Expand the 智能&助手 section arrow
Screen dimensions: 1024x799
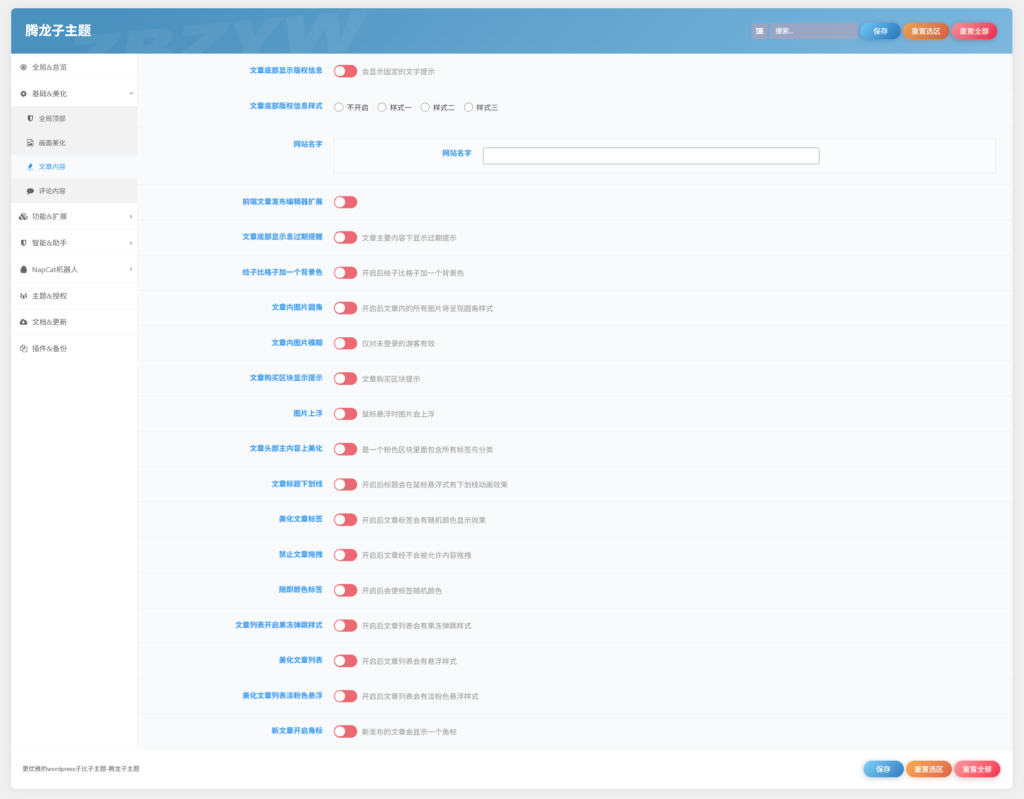(x=130, y=242)
